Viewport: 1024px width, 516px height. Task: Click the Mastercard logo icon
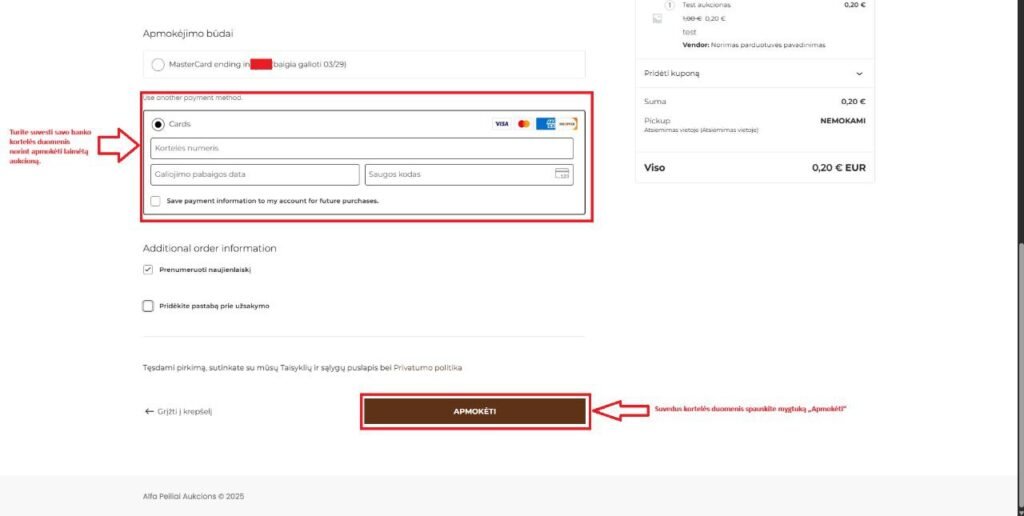click(524, 124)
